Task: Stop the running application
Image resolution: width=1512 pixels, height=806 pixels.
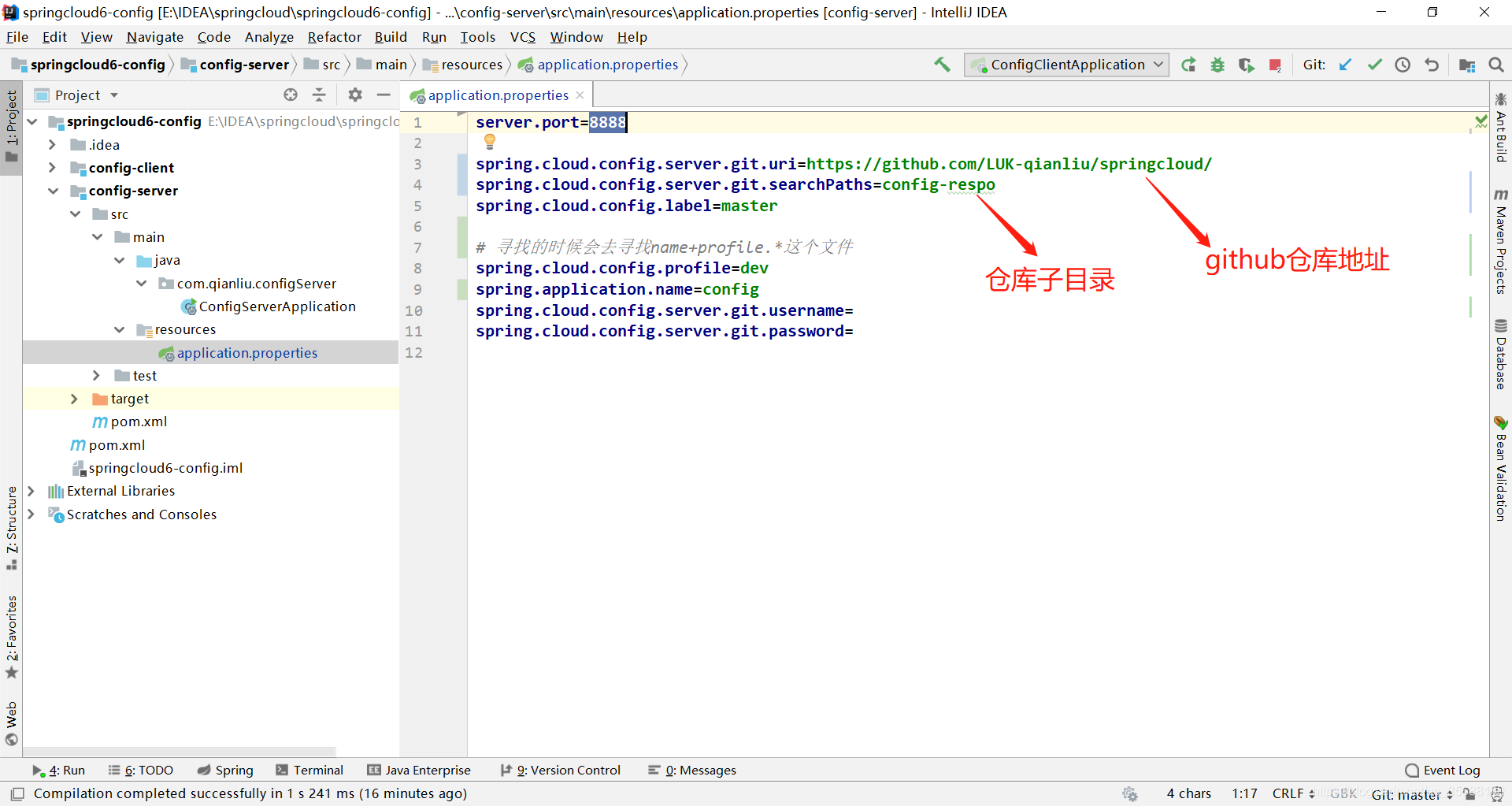Action: pyautogui.click(x=1275, y=65)
